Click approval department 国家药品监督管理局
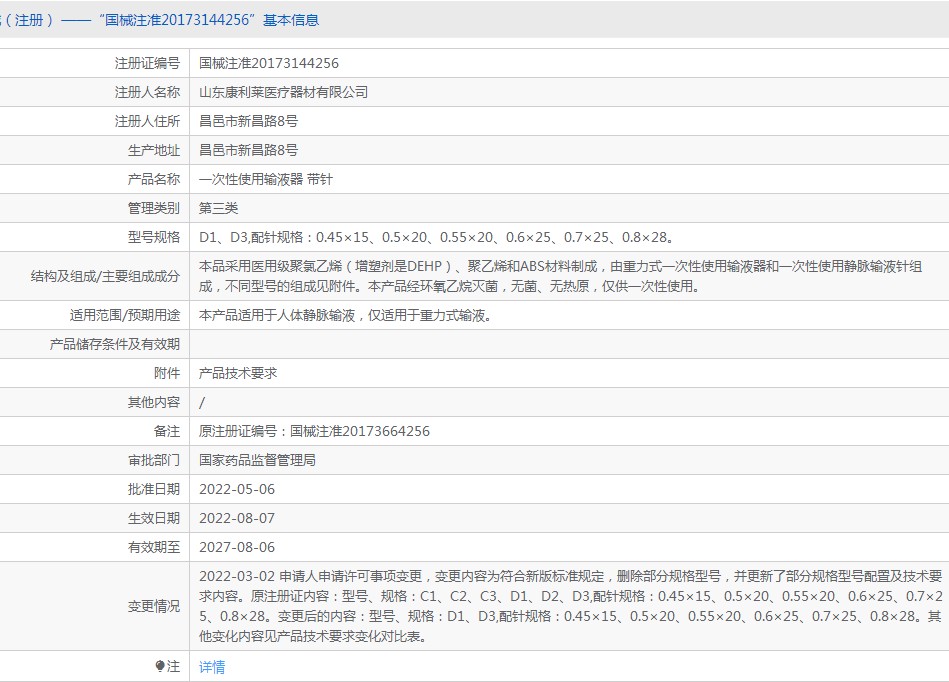 pos(257,461)
